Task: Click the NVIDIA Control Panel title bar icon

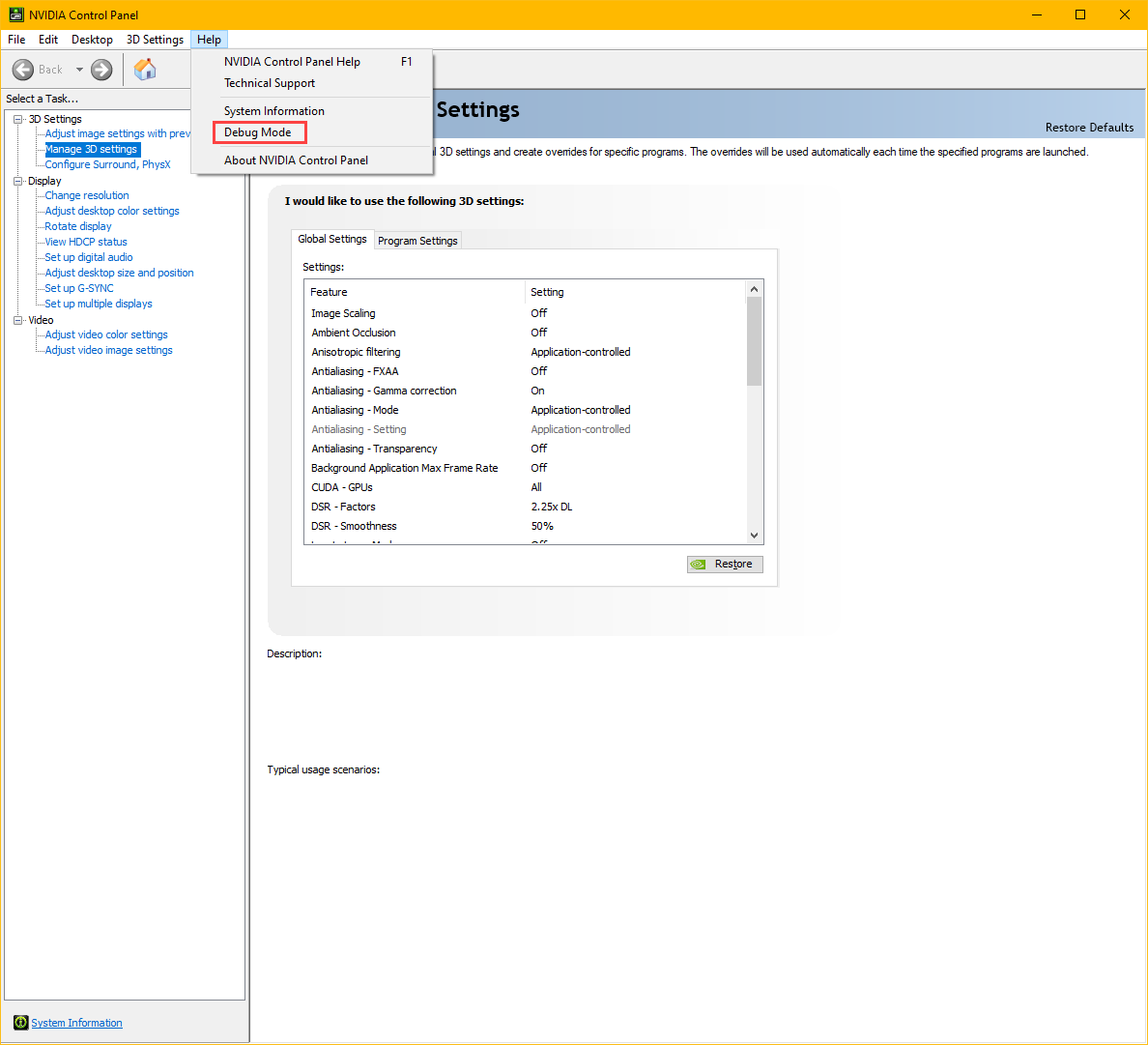Action: pos(16,15)
